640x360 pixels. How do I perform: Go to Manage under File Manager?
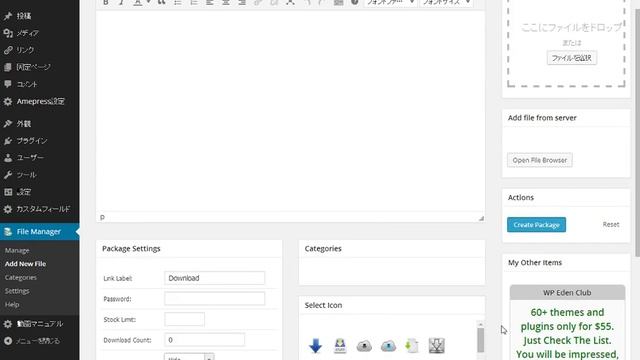tap(17, 251)
